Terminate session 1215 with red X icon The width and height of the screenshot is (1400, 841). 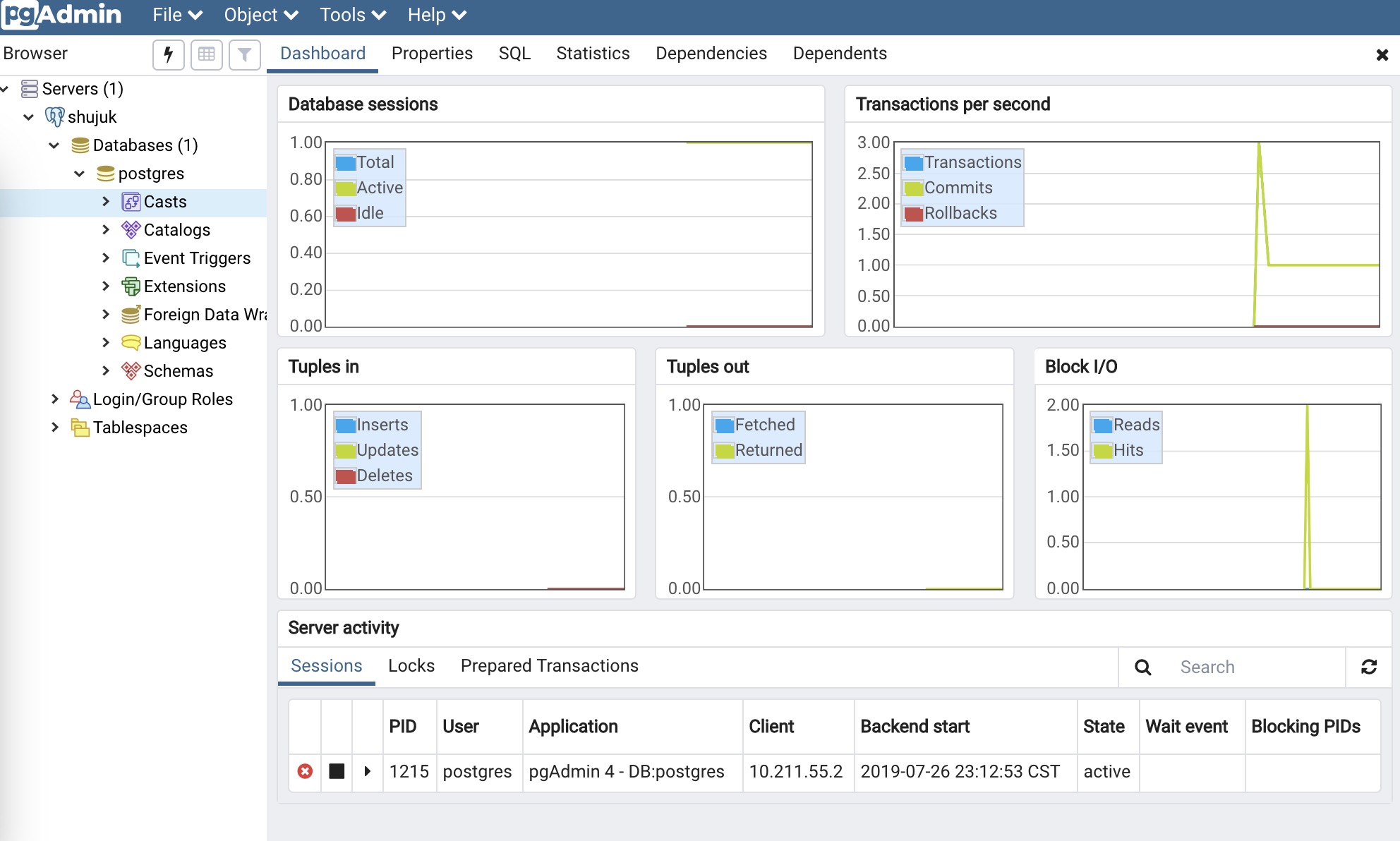tap(305, 771)
